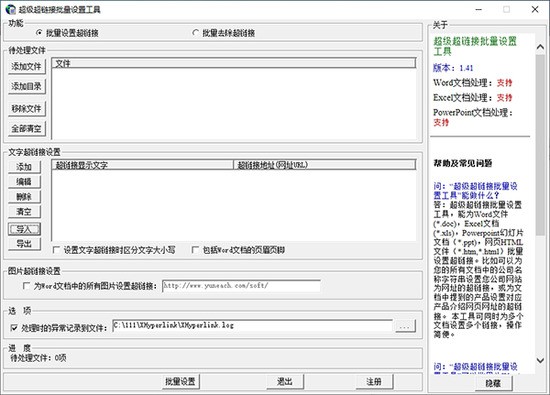Close the window
The image size is (550, 395).
click(535, 9)
